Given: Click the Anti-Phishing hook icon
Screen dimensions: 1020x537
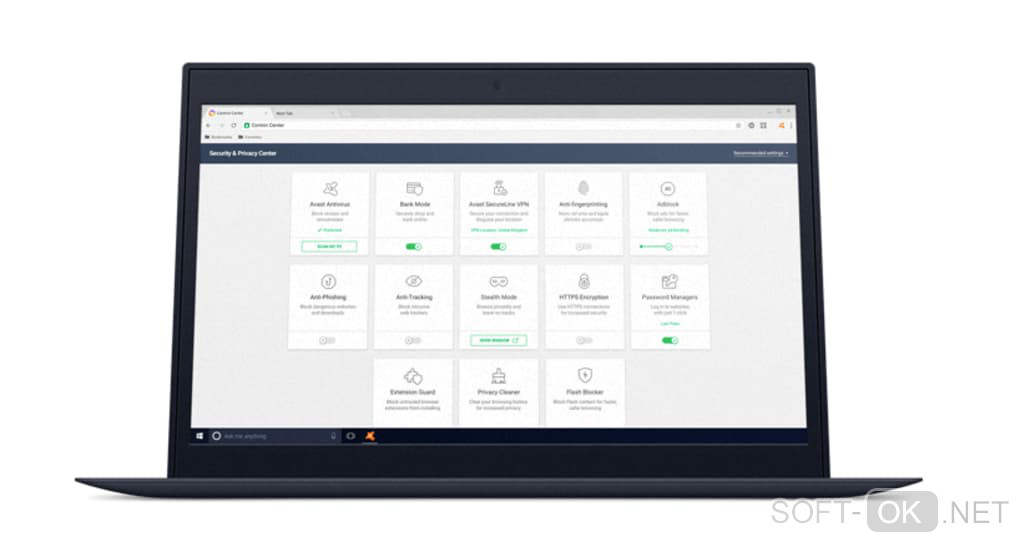Looking at the screenshot, I should [329, 282].
